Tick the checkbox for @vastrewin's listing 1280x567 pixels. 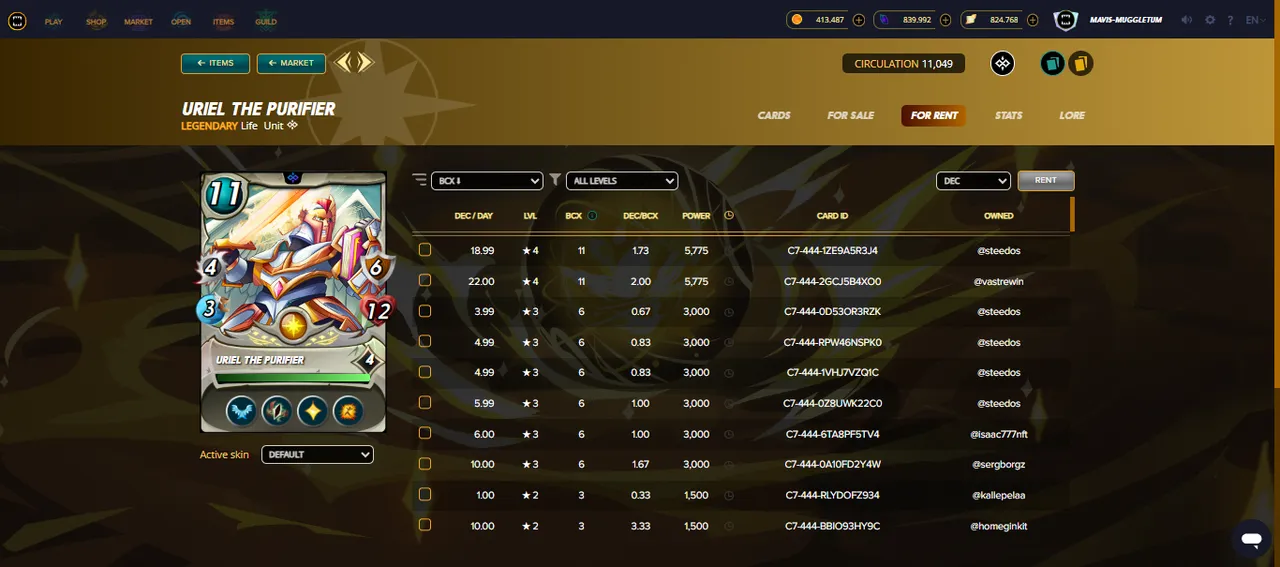425,281
